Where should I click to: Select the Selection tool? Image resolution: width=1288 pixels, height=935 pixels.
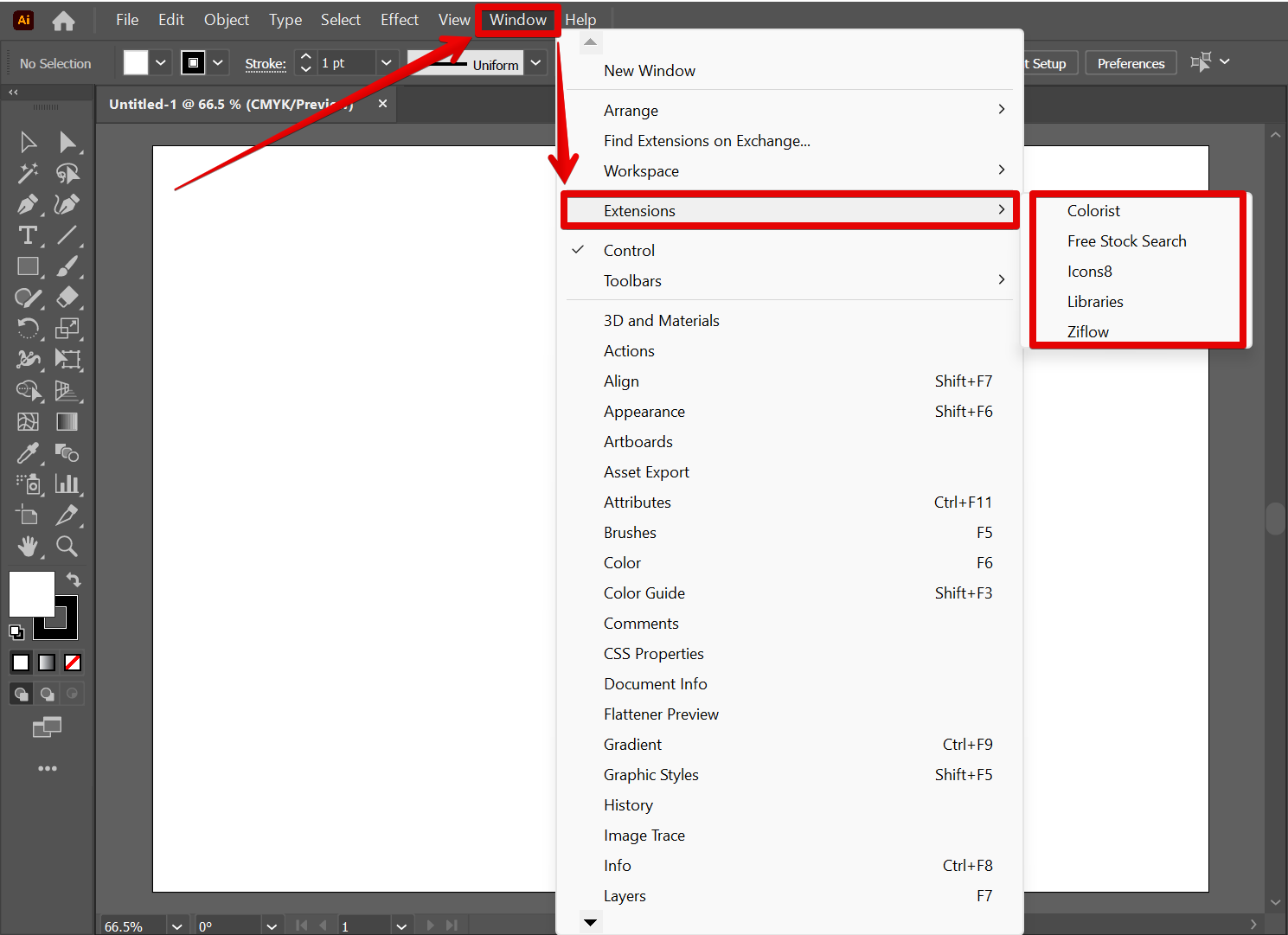(x=28, y=142)
